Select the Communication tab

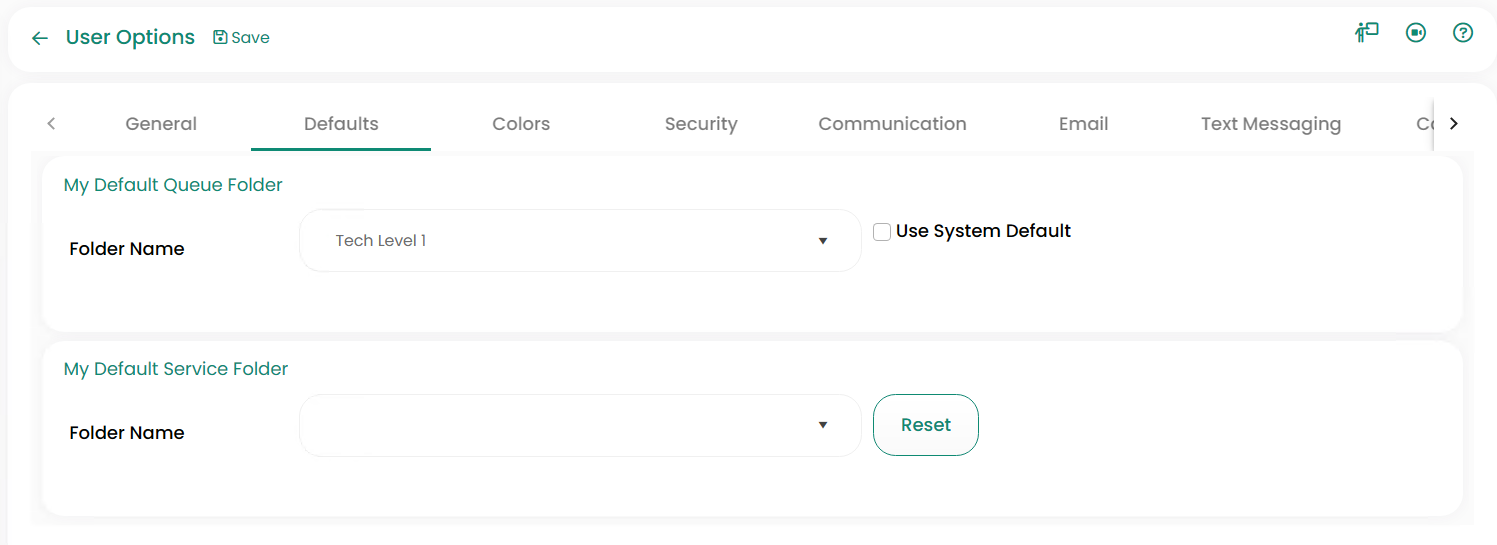[x=892, y=124]
